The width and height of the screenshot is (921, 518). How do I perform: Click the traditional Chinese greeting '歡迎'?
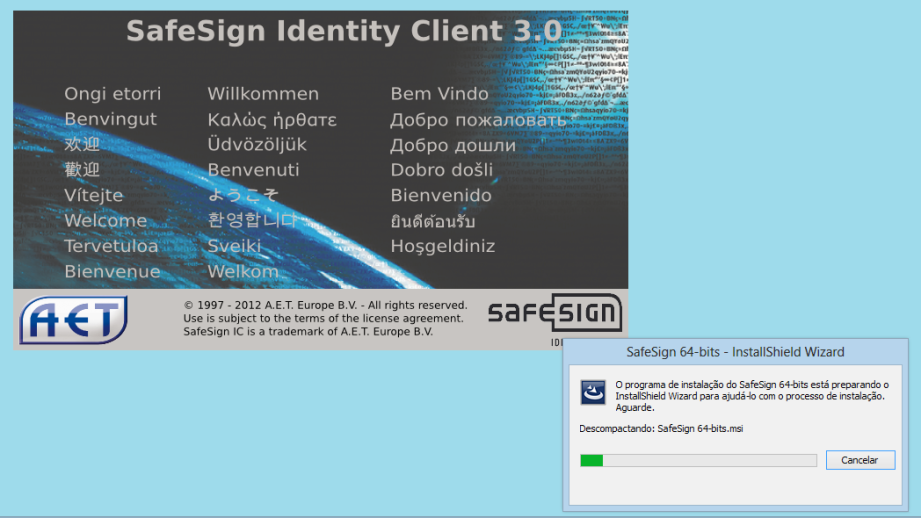[x=82, y=170]
